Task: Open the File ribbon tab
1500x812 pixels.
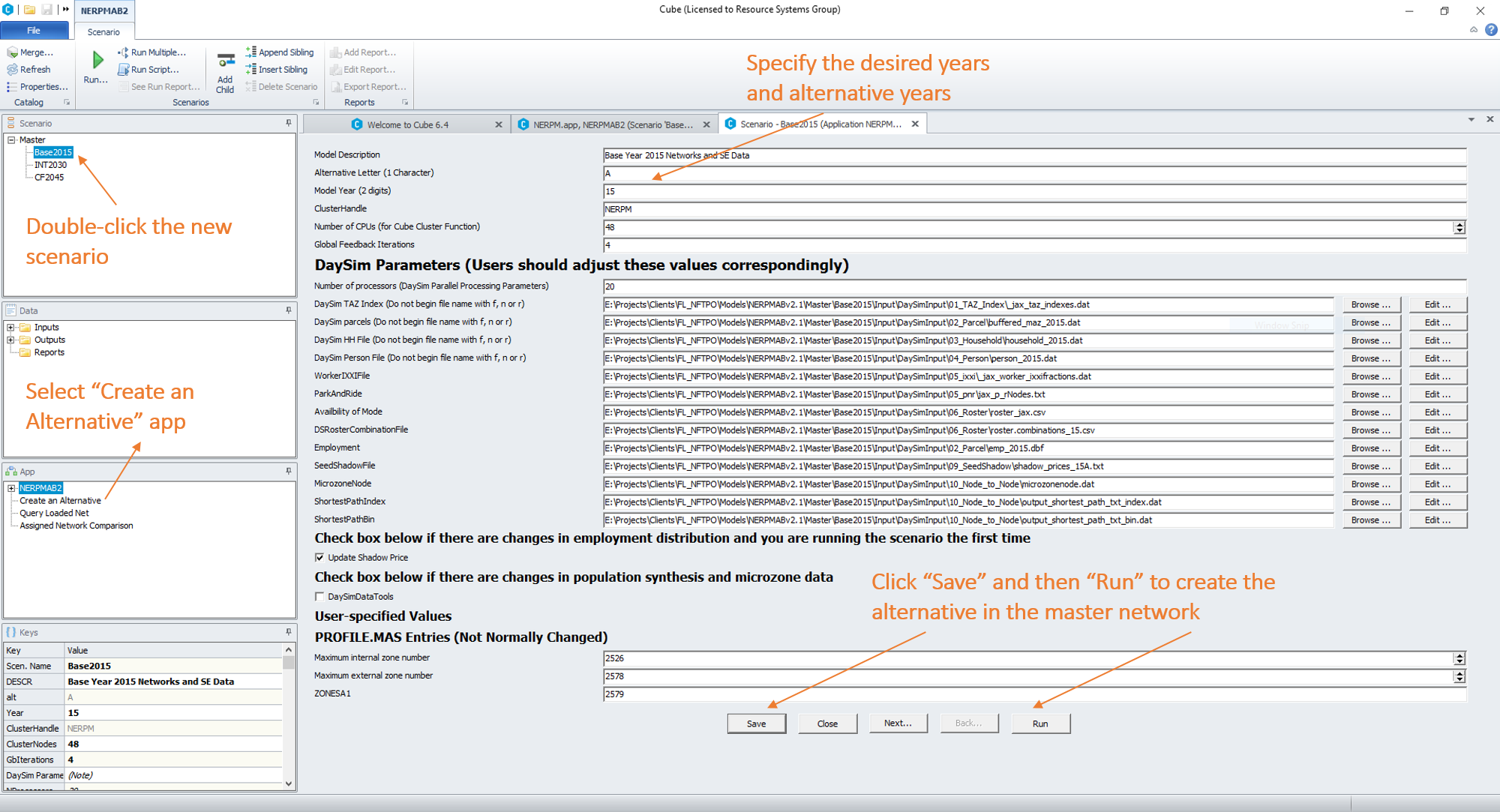Action: pyautogui.click(x=34, y=31)
